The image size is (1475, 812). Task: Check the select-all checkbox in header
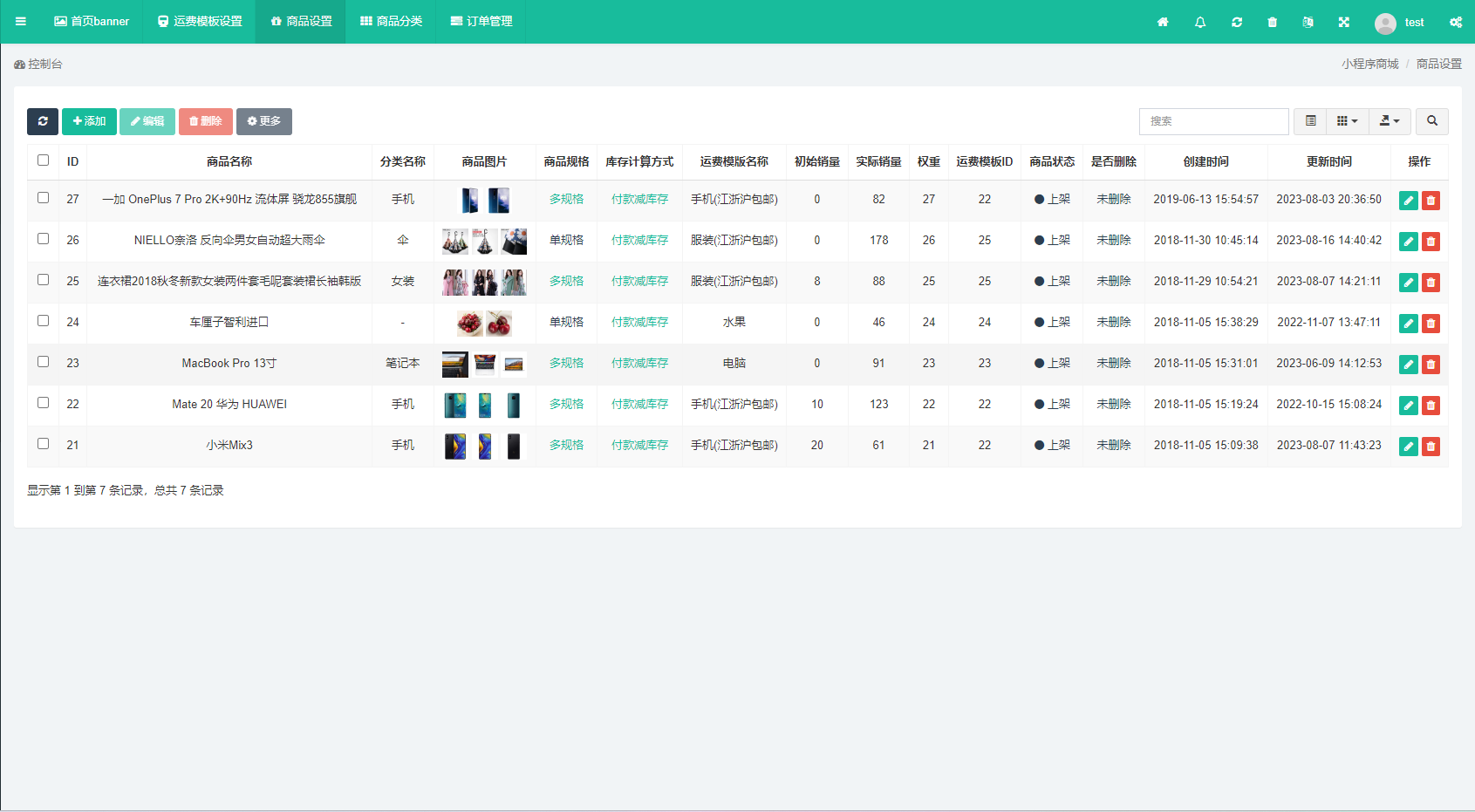click(x=43, y=160)
